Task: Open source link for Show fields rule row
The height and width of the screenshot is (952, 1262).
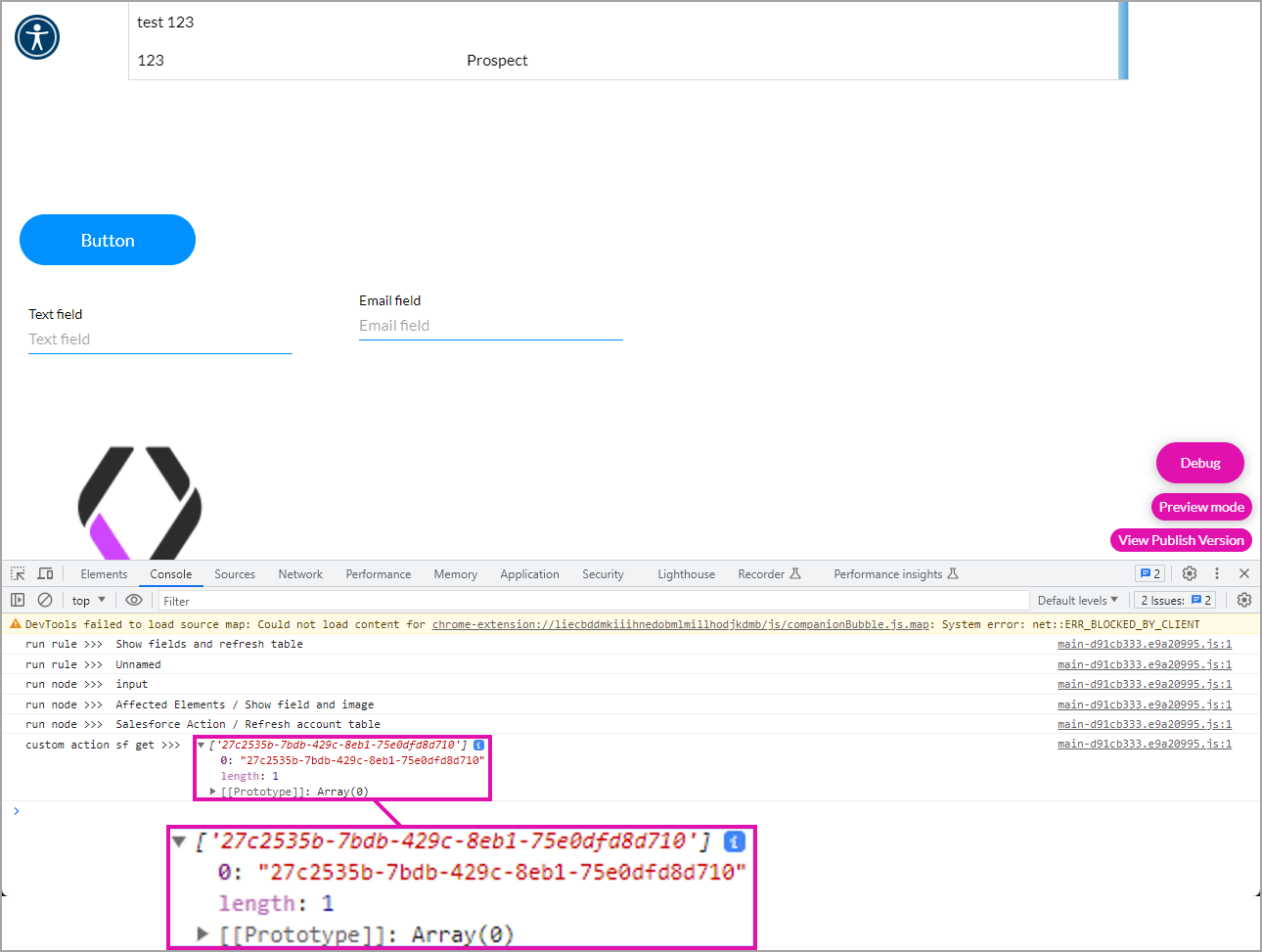Action: [x=1145, y=644]
